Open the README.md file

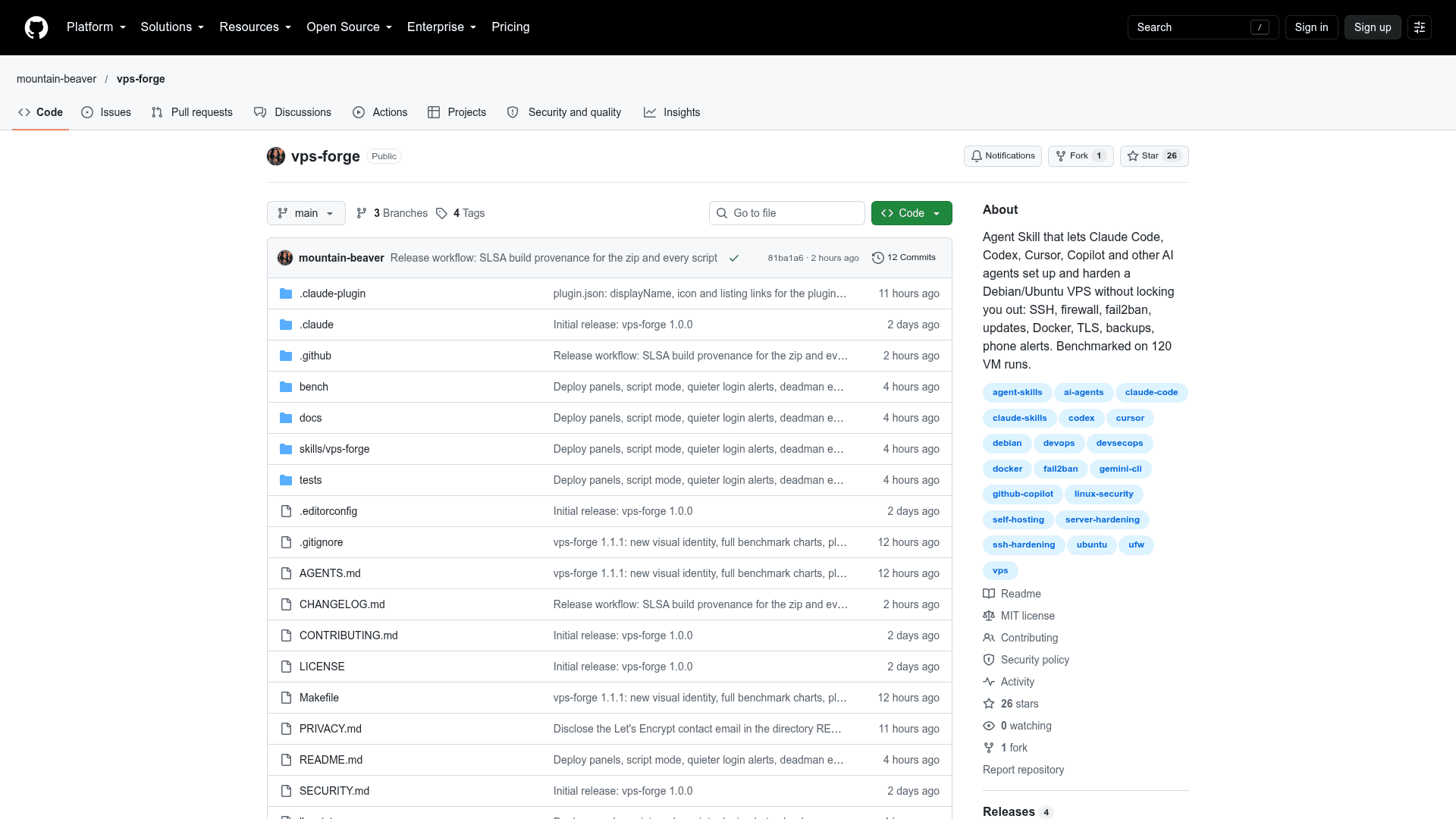pyautogui.click(x=331, y=760)
